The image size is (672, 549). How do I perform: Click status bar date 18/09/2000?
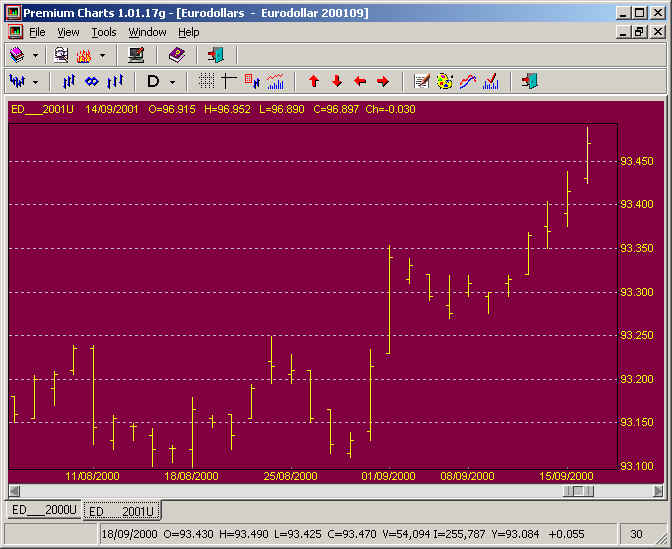tap(129, 534)
